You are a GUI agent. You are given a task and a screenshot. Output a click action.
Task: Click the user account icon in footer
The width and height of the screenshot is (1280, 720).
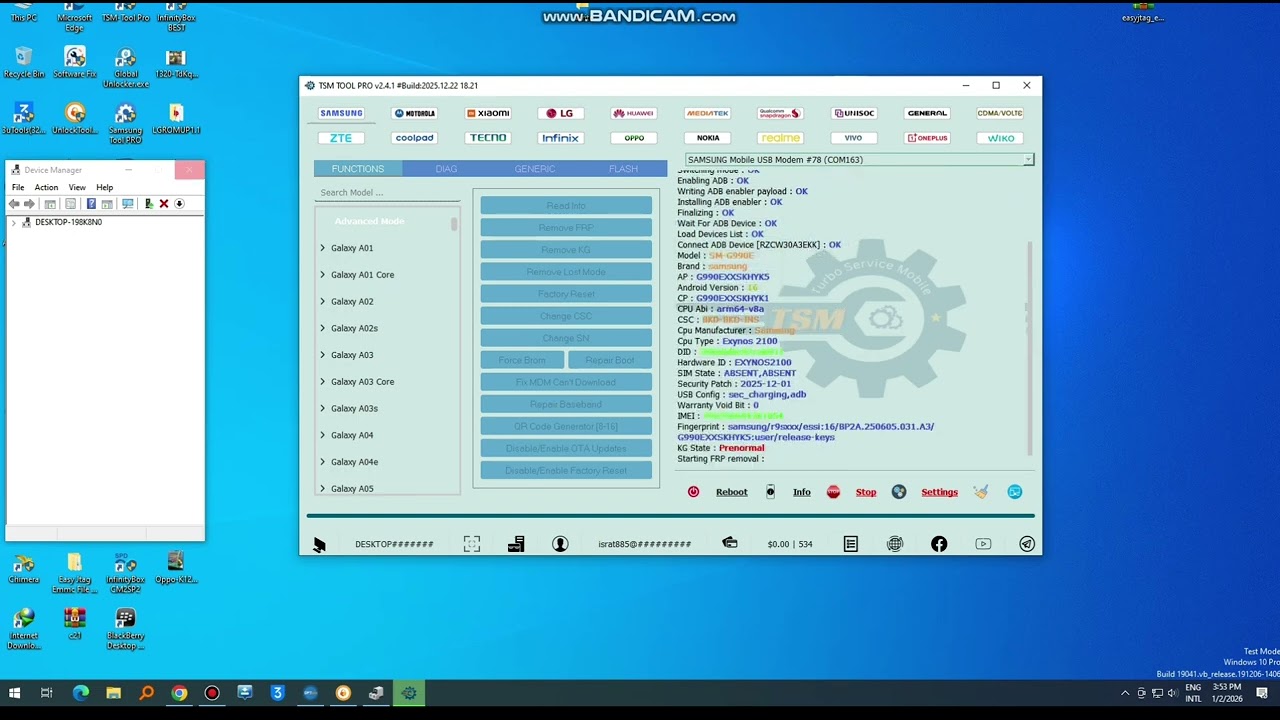pos(560,544)
